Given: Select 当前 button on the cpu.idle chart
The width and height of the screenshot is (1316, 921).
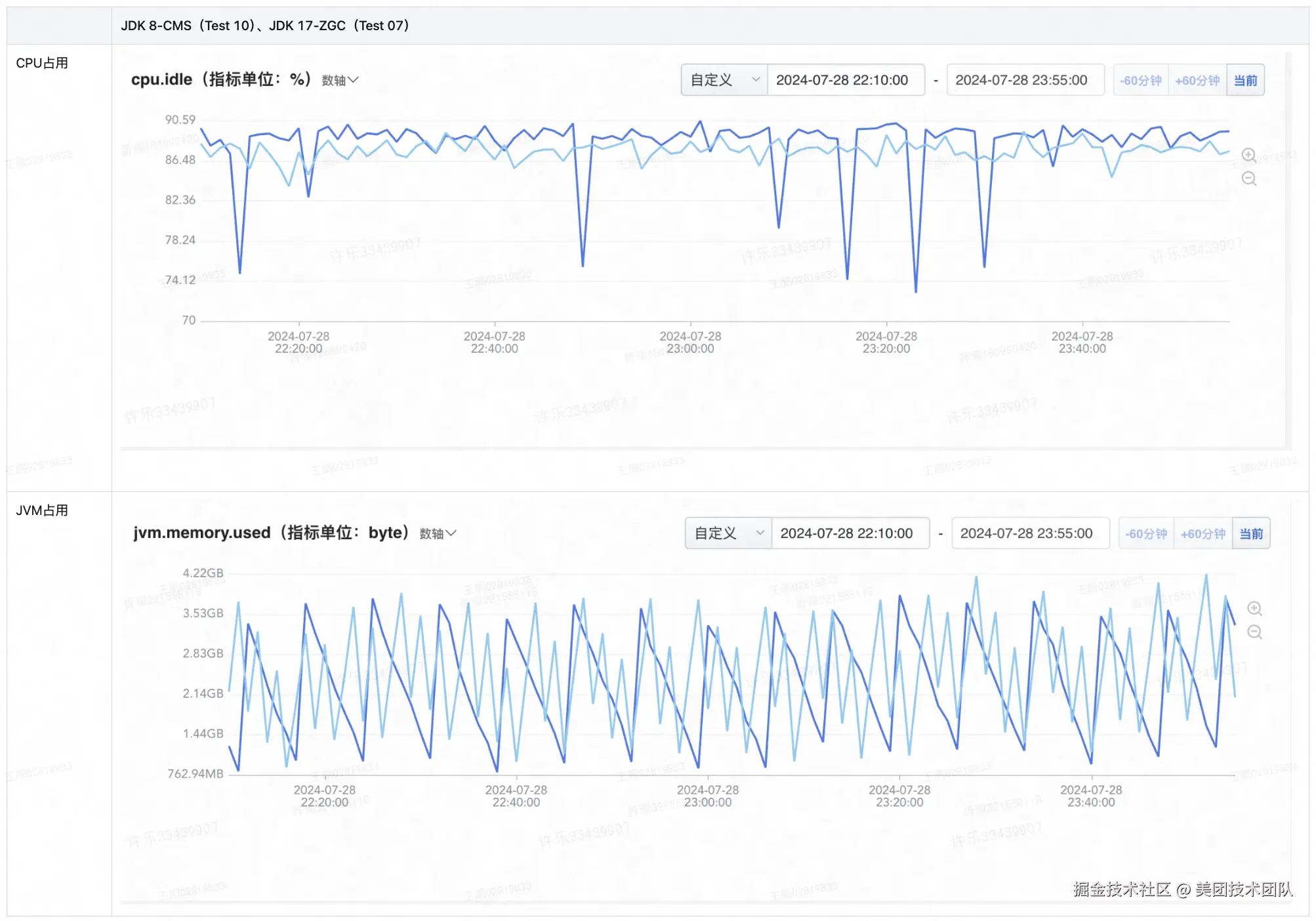Looking at the screenshot, I should click(x=1244, y=80).
